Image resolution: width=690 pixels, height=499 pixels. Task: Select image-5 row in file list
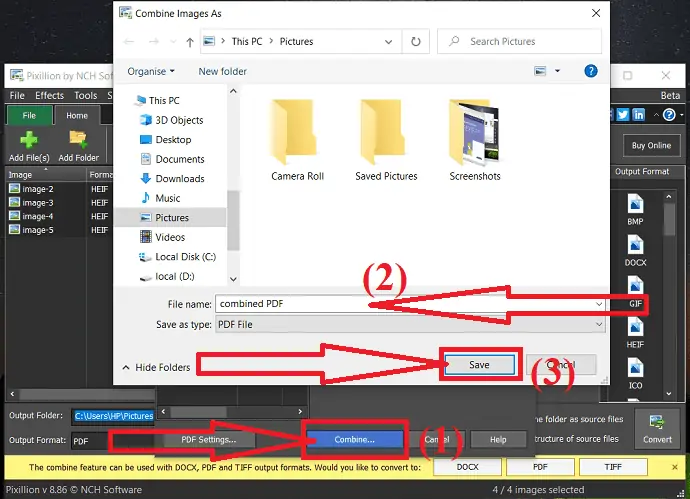click(58, 230)
